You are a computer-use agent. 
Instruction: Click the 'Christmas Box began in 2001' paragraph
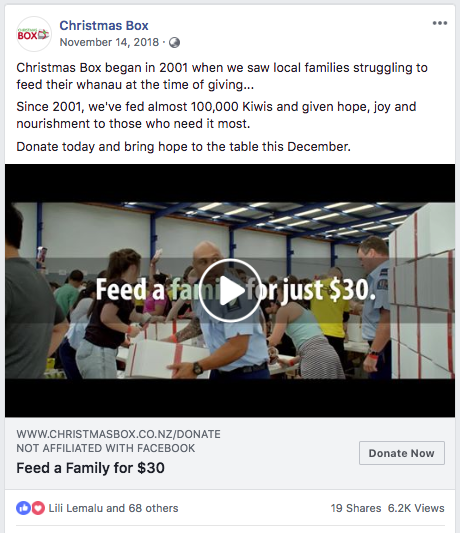tap(222, 76)
